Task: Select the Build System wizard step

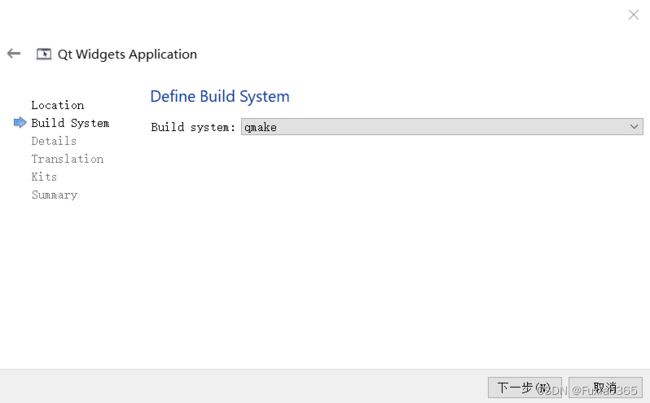Action: tap(70, 123)
